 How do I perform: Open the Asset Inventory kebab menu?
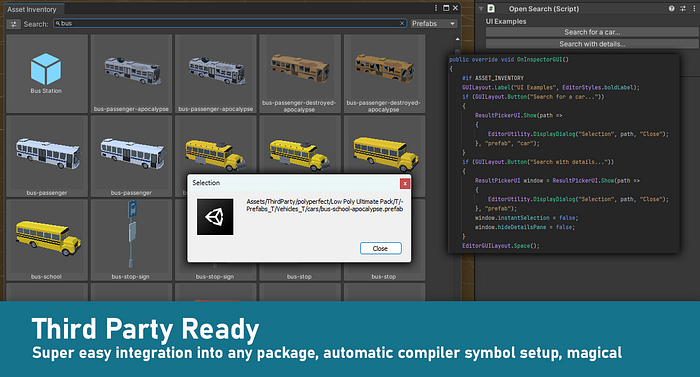[x=436, y=8]
